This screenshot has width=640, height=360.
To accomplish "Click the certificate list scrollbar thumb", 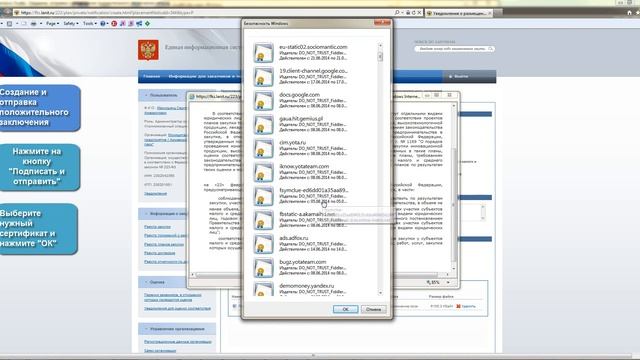I will click(380, 56).
